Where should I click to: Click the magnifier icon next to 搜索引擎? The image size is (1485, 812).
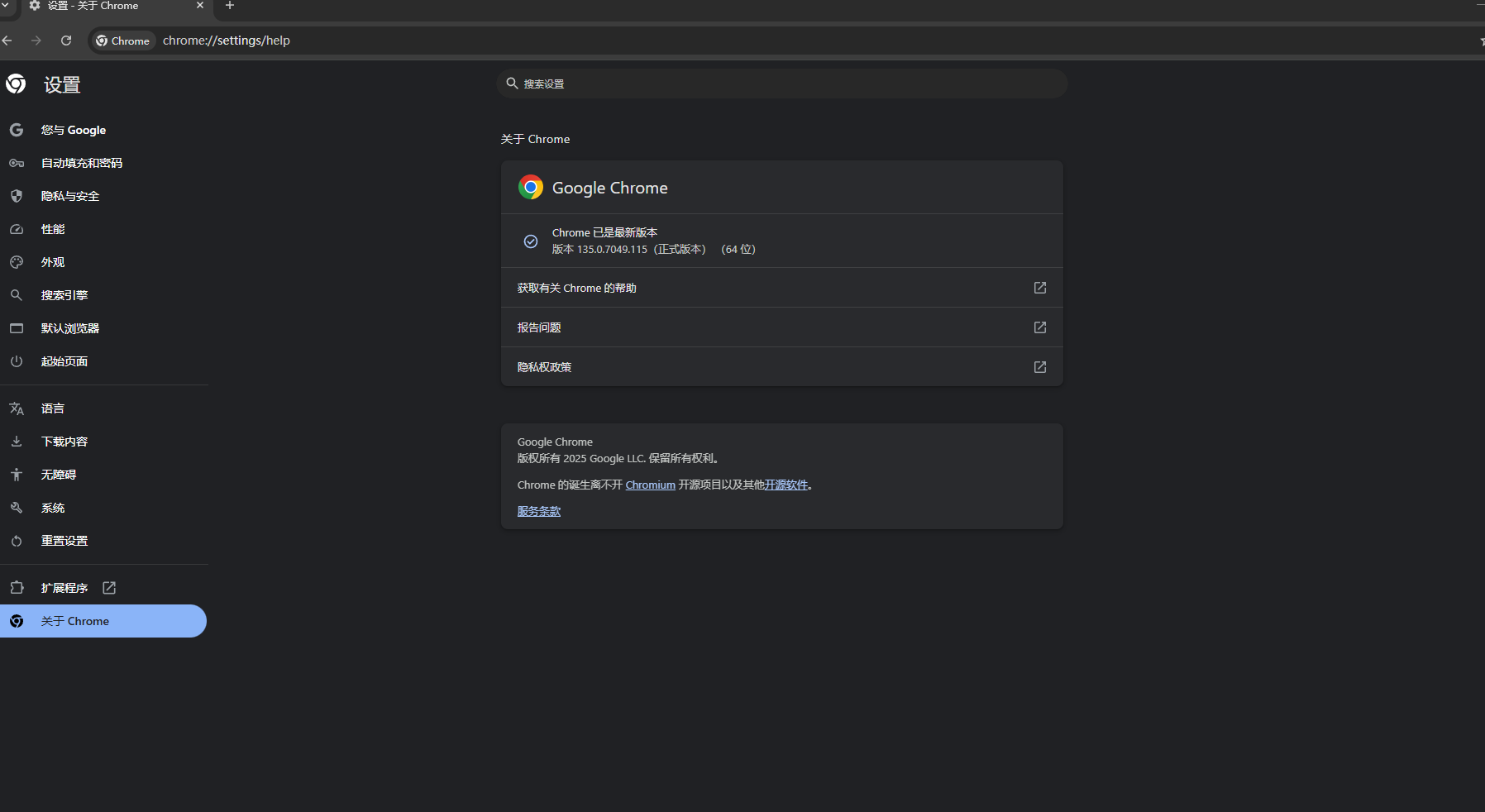click(17, 295)
